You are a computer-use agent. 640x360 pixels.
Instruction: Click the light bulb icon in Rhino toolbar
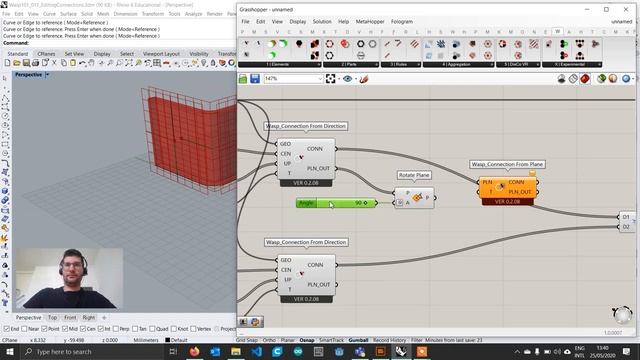click(x=204, y=63)
